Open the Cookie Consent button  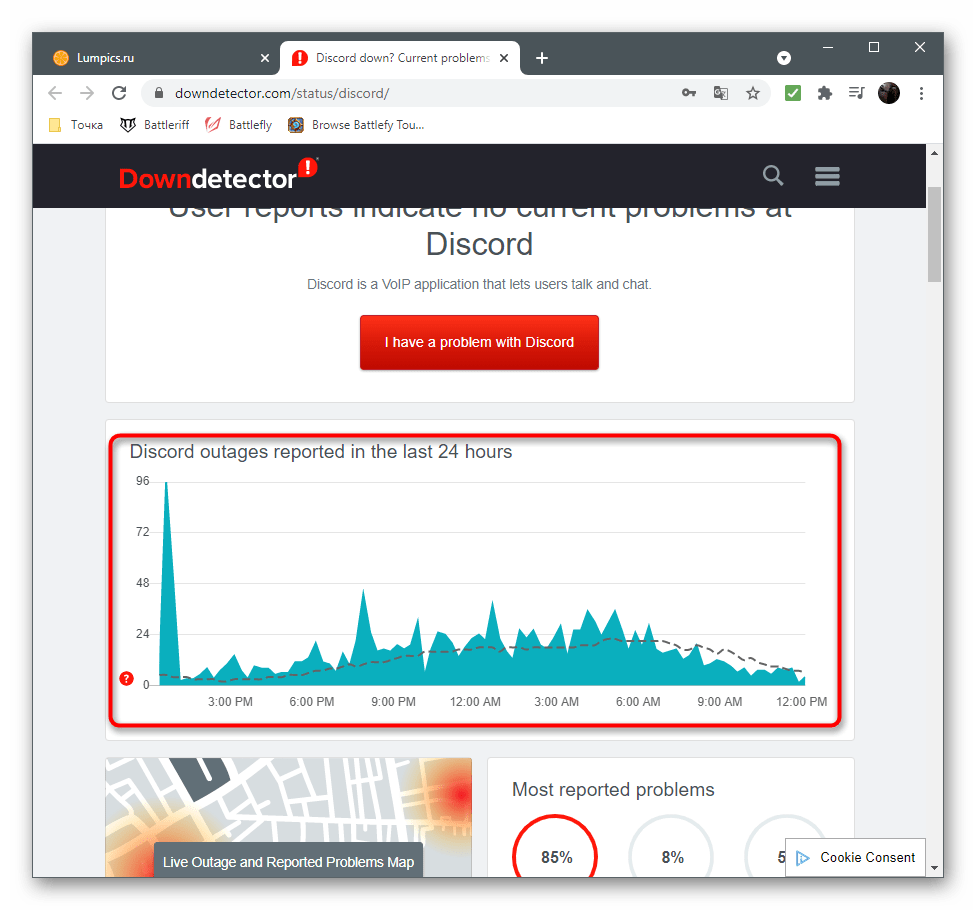pyautogui.click(x=855, y=858)
